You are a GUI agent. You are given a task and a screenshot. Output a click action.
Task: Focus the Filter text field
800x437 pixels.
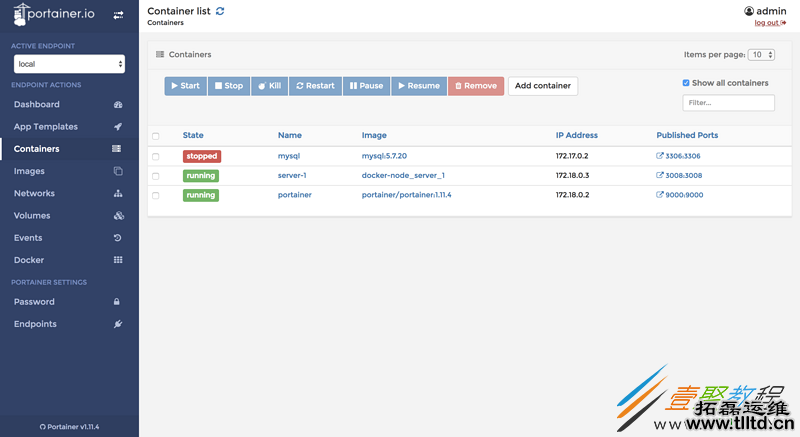pyautogui.click(x=728, y=103)
